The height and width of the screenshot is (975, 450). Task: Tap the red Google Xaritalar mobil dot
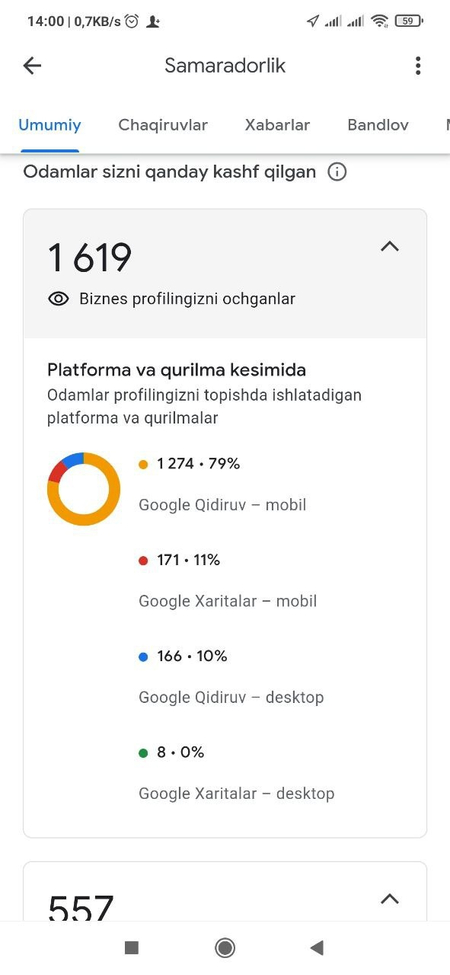click(x=143, y=561)
